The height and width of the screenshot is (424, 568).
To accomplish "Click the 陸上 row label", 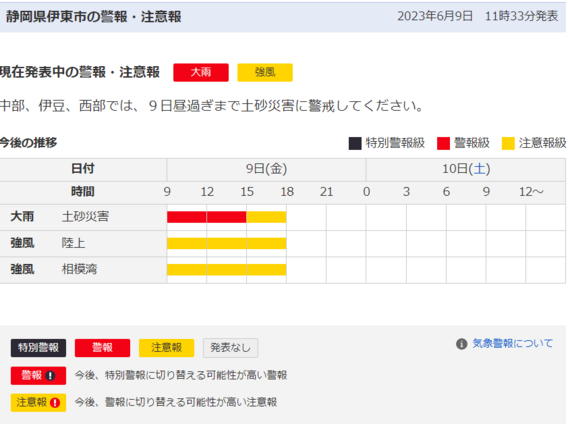I will 74,243.
